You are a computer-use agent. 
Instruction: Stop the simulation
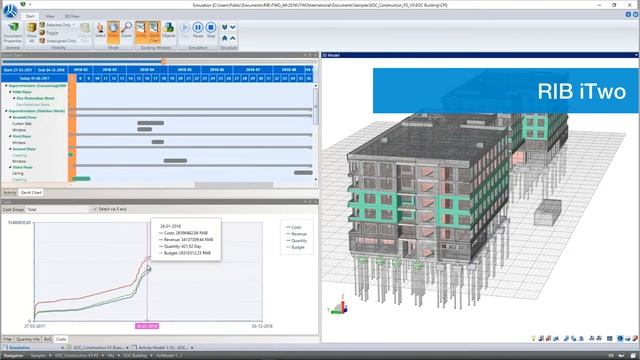tap(211, 30)
